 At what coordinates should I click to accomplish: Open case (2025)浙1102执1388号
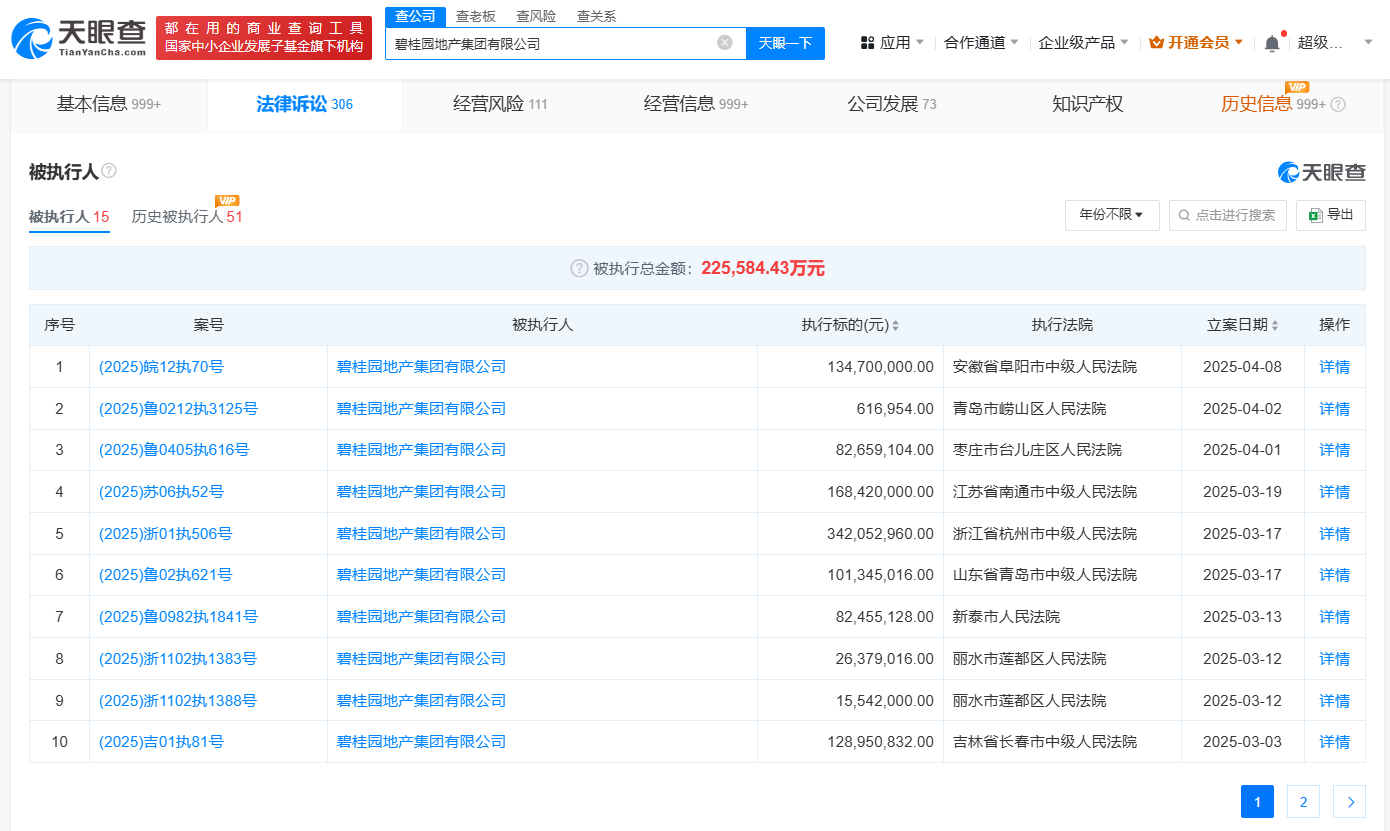coord(178,701)
